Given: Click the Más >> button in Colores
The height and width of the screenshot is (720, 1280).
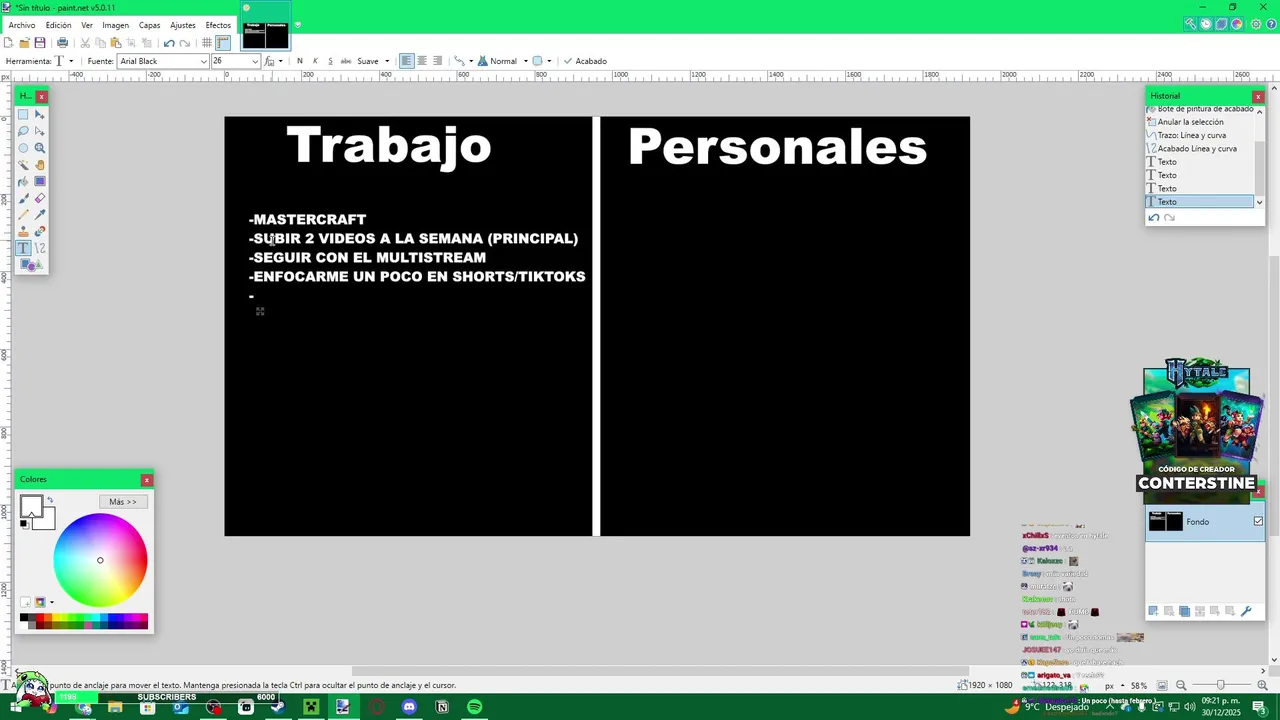Looking at the screenshot, I should tap(123, 501).
